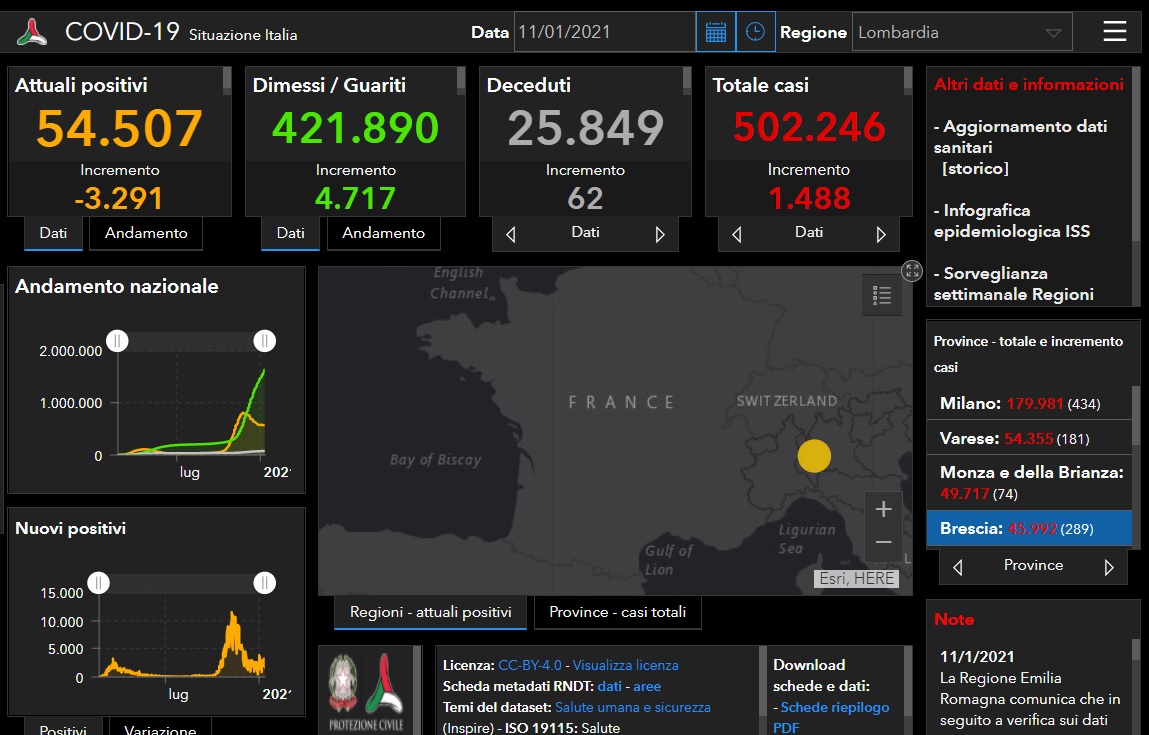Viewport: 1149px width, 735px height.
Task: Click the clock time icon
Action: tap(756, 32)
